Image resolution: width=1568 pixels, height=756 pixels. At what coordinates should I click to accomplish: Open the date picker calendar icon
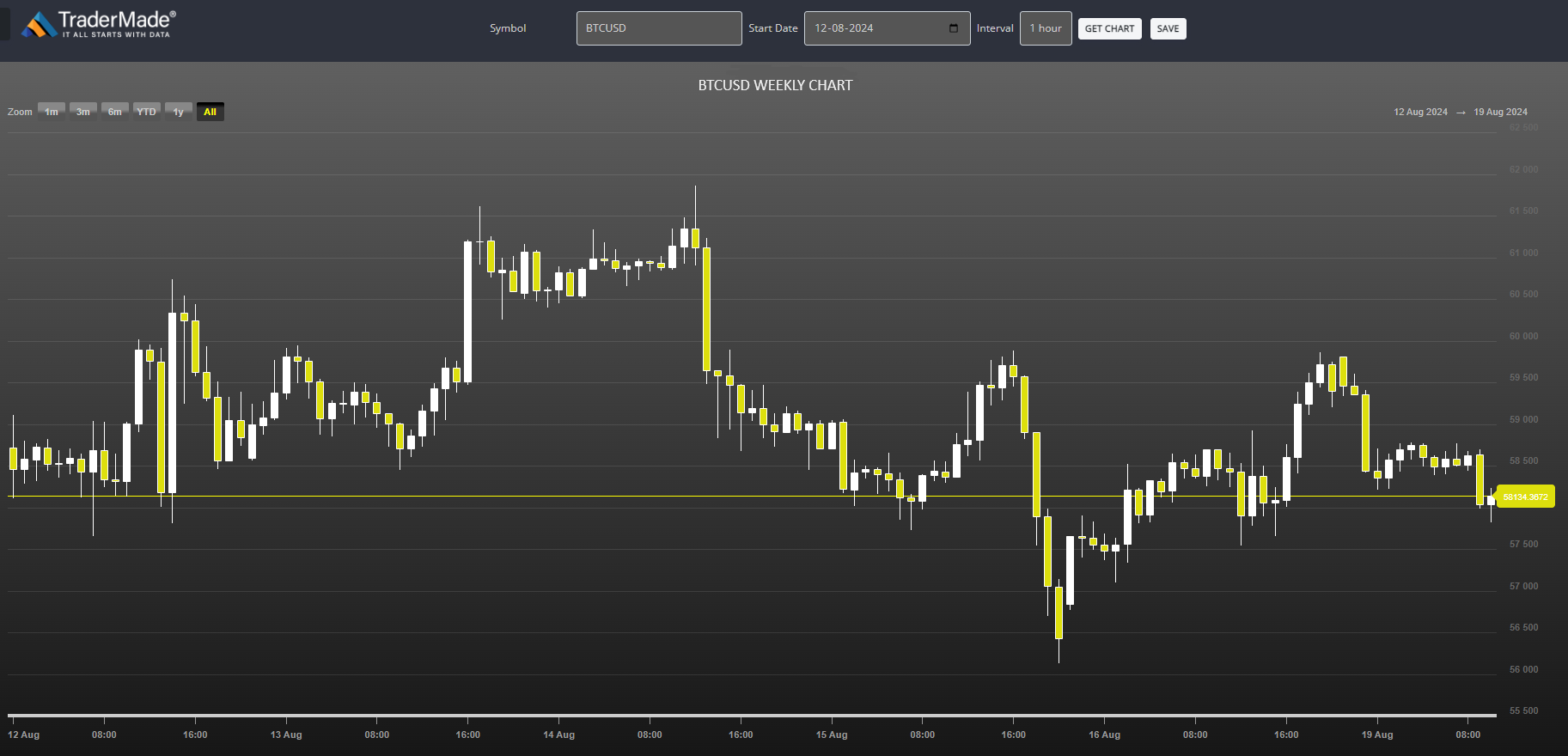point(954,28)
